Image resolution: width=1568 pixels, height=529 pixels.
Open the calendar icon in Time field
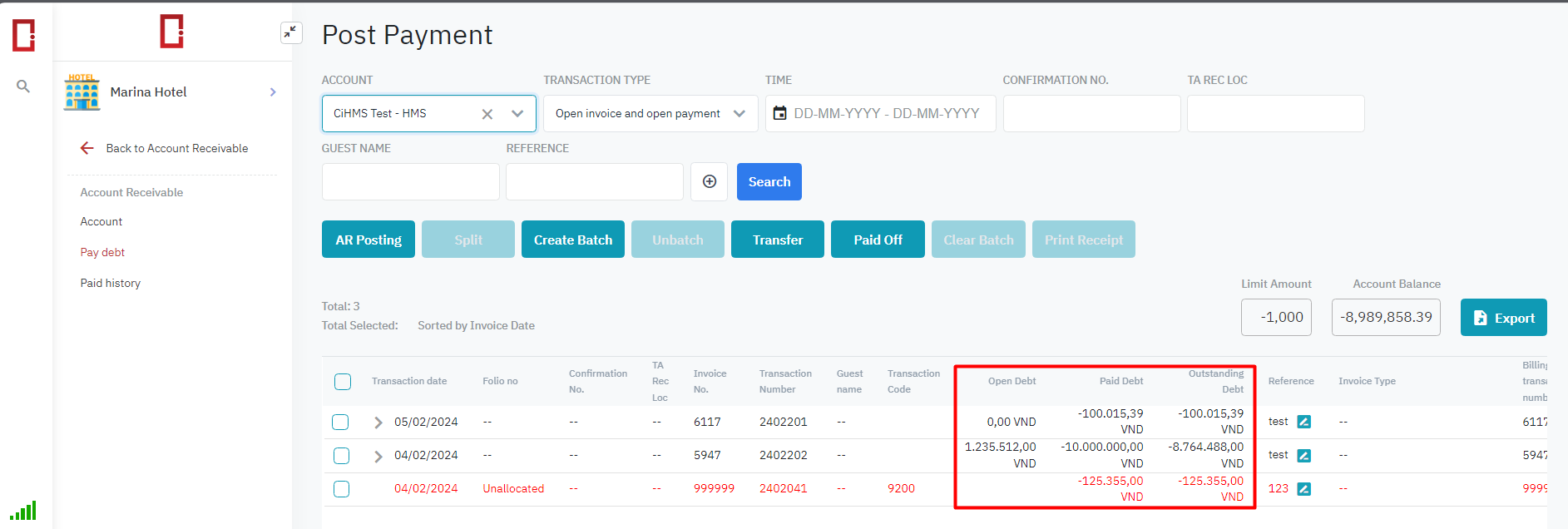point(779,113)
